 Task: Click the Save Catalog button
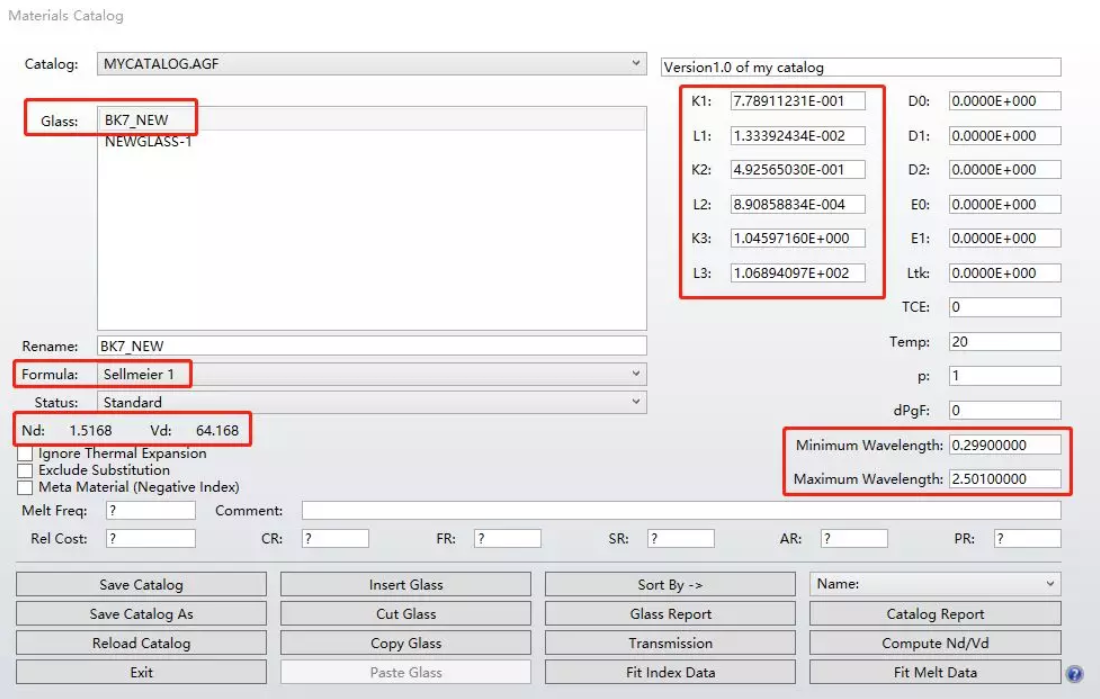pos(141,585)
